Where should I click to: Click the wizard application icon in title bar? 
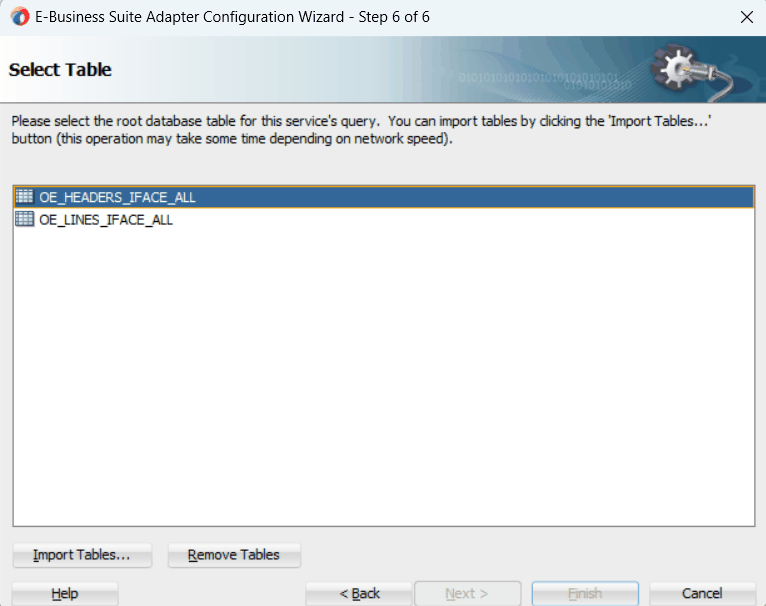[20, 17]
